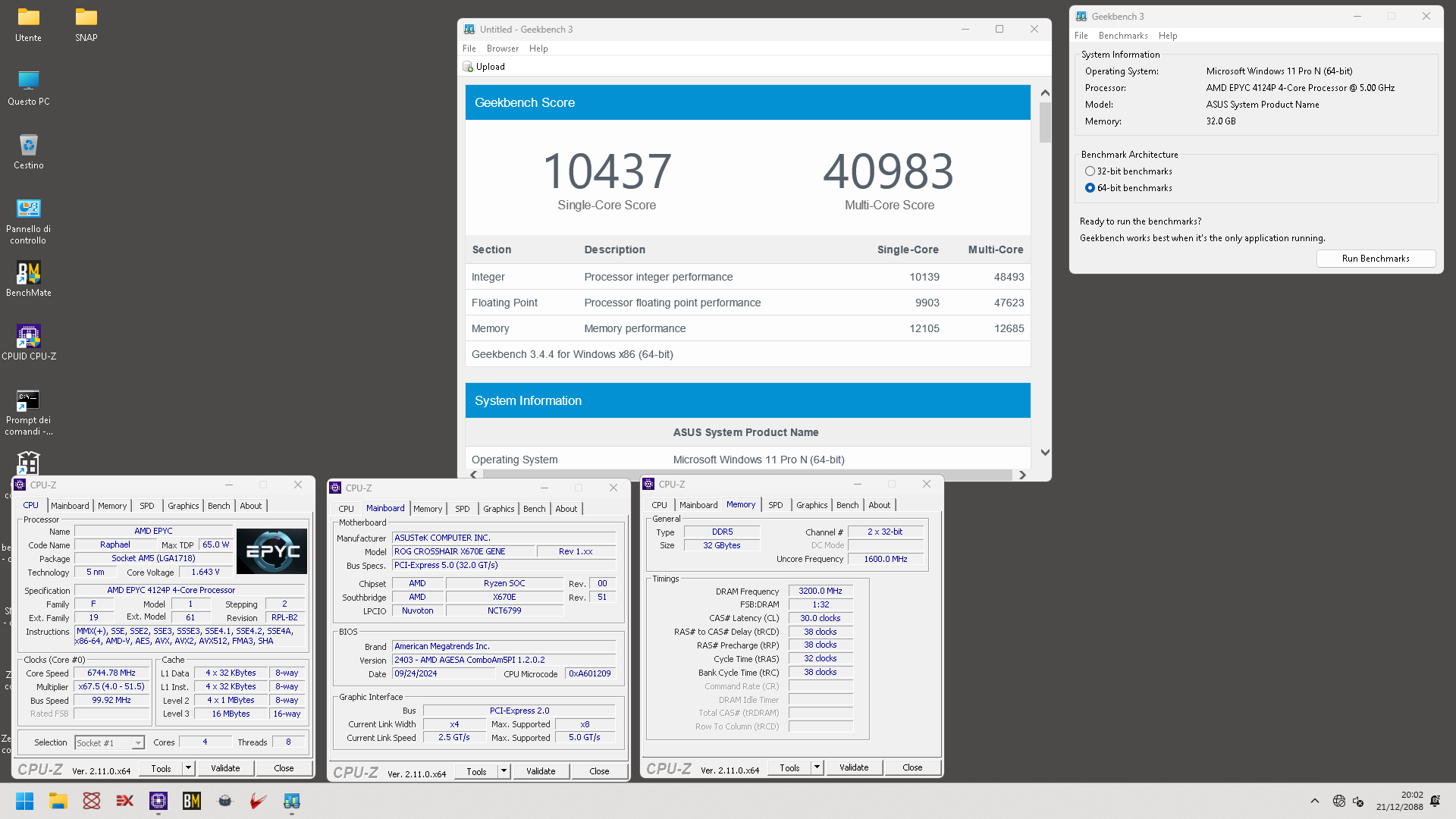Click the EPYC logo in CPU-Z
This screenshot has height=819, width=1456.
271,551
